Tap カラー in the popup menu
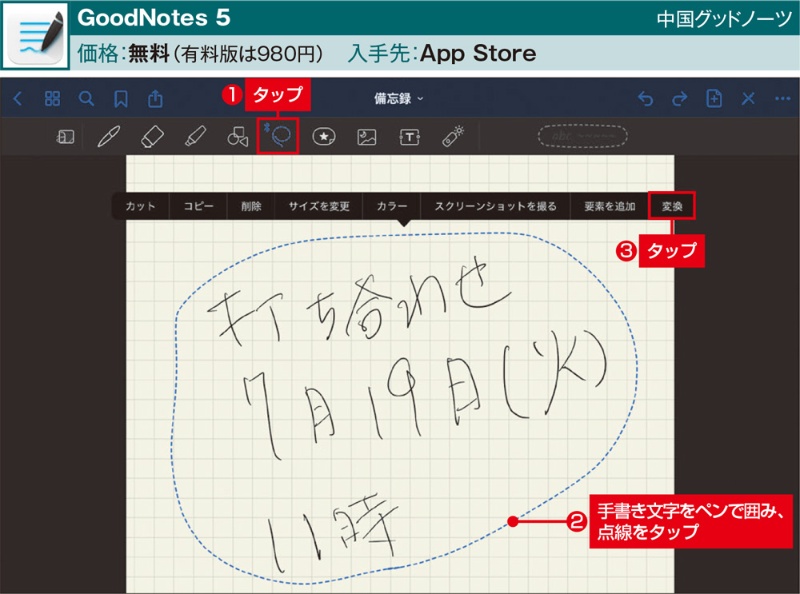This screenshot has width=800, height=594. click(391, 206)
